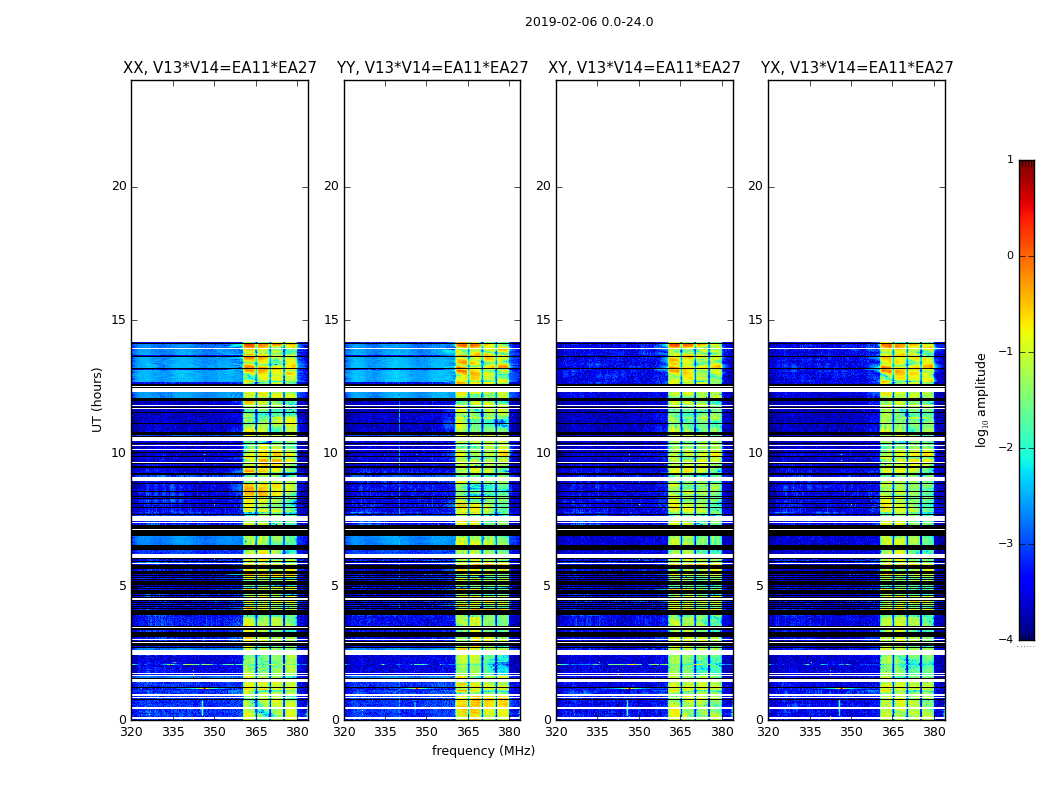Viewport: 1050px width, 800px height.
Task: Click the 2019-02-06 0.0-24.0 figure title
Action: tap(589, 22)
